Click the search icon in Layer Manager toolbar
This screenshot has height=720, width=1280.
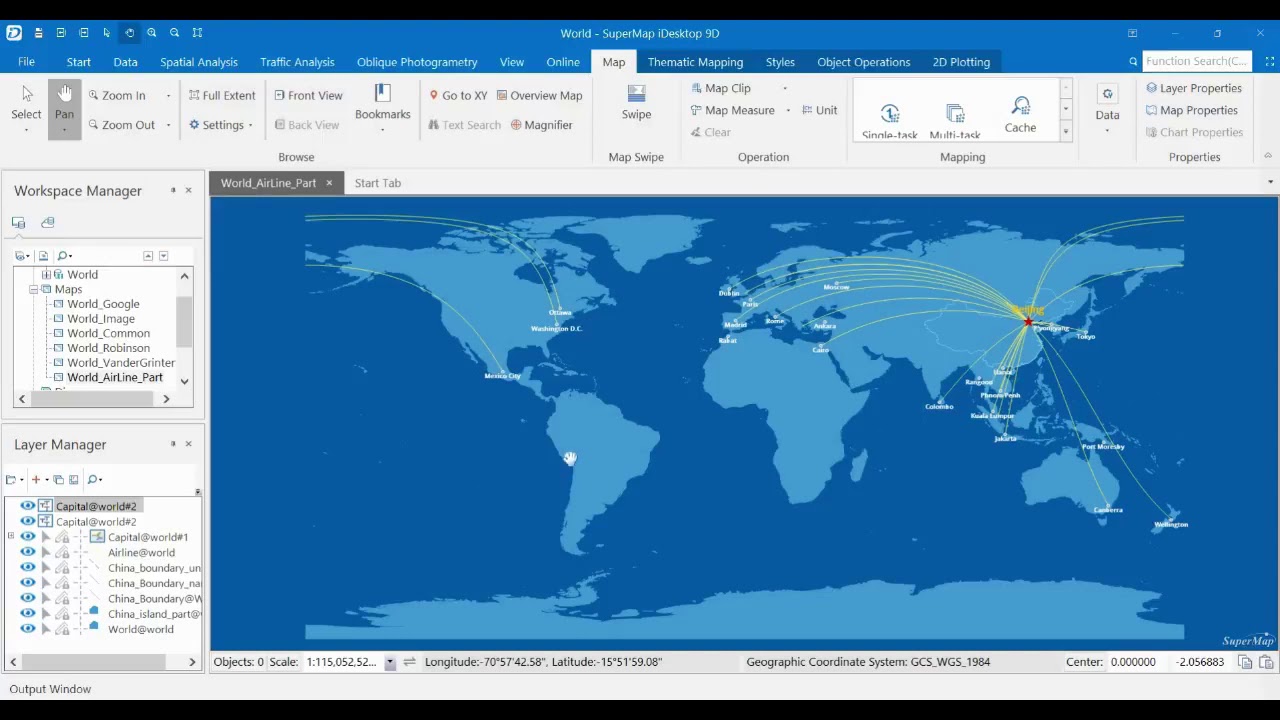93,480
